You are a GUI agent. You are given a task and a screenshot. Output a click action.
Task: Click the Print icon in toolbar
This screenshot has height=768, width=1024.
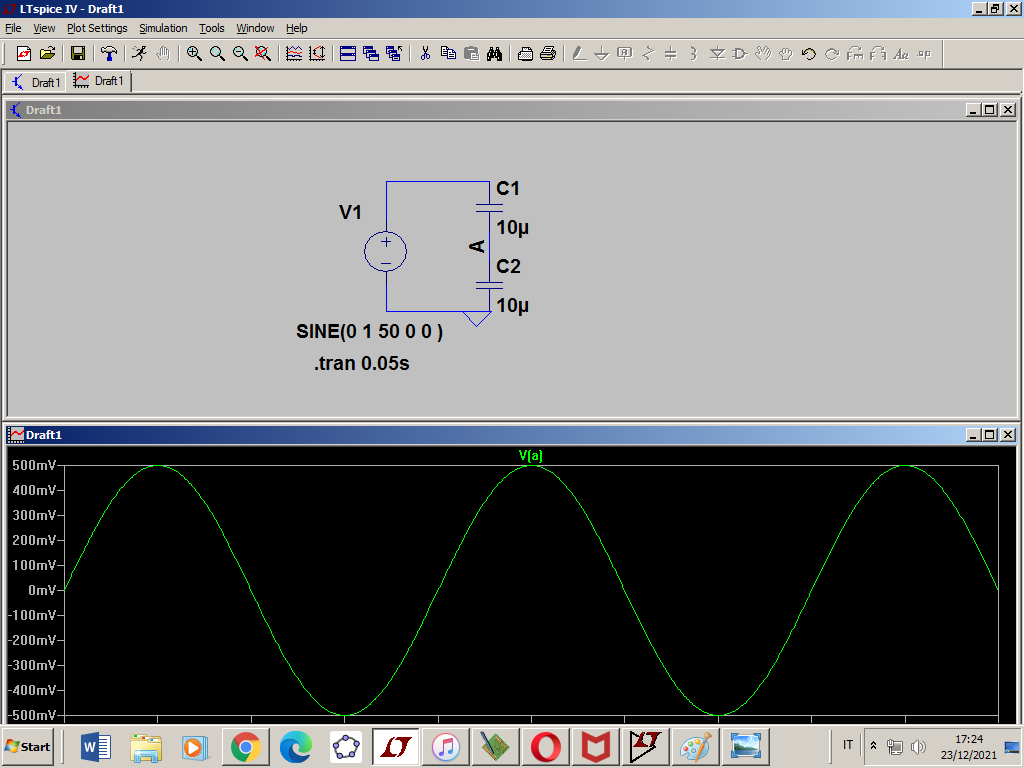[x=548, y=54]
